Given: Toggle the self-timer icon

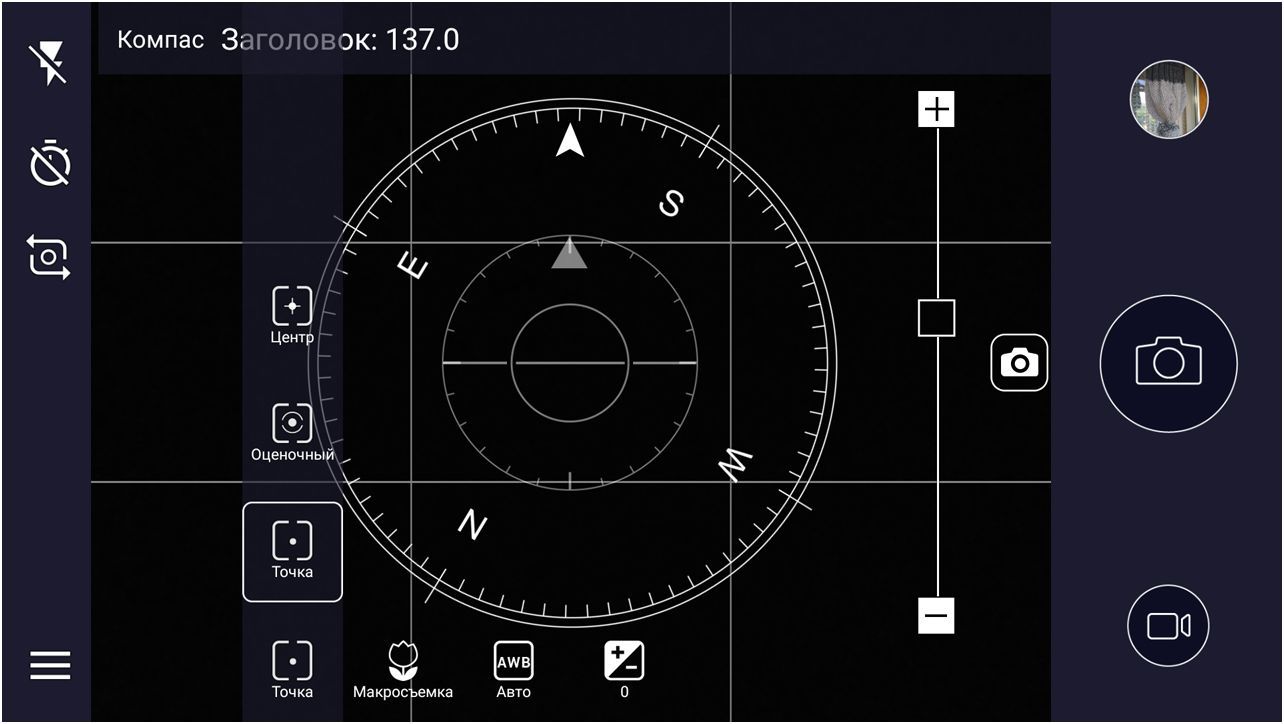Looking at the screenshot, I should [x=50, y=163].
